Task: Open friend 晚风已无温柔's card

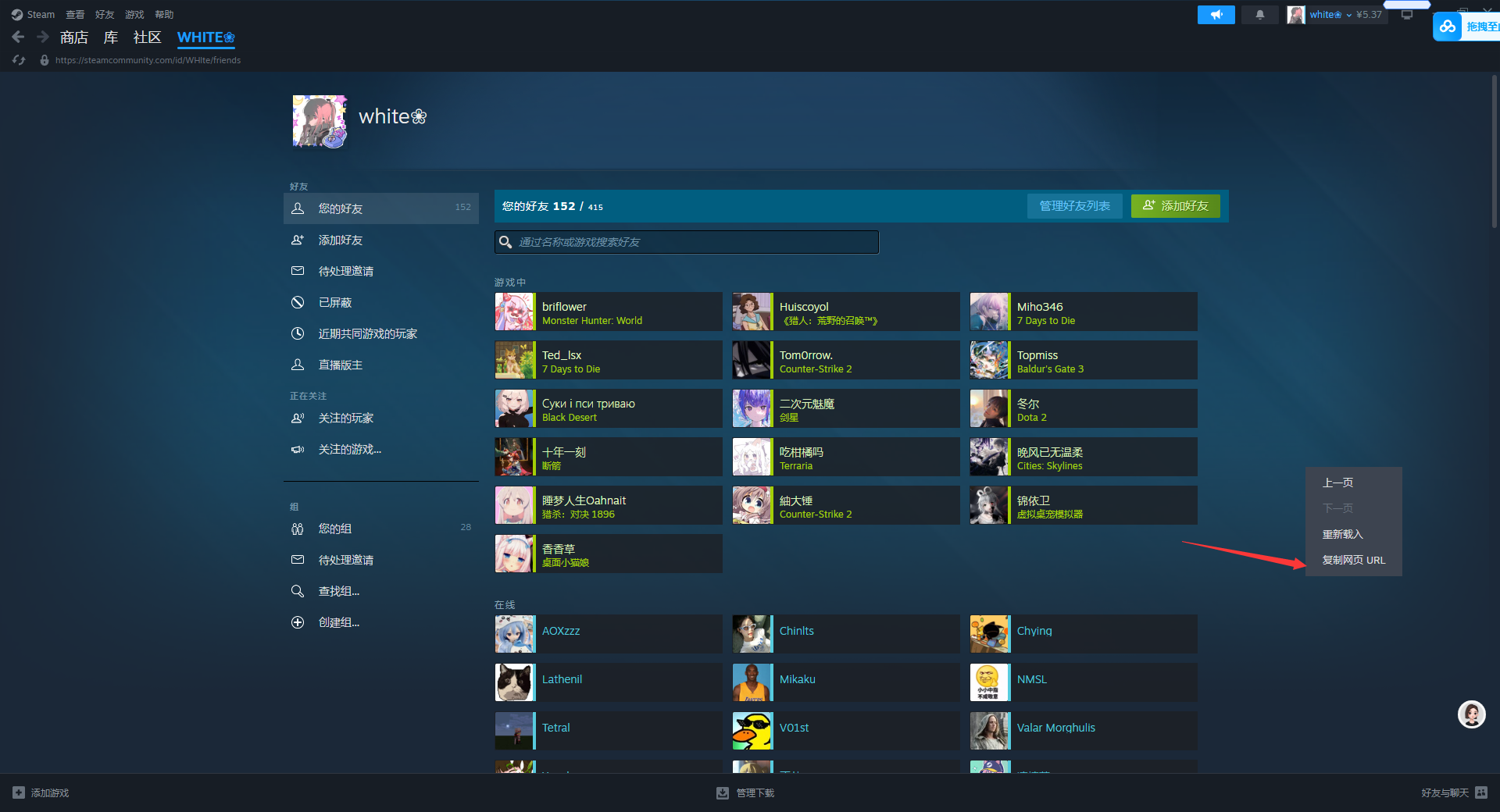Action: point(1084,457)
